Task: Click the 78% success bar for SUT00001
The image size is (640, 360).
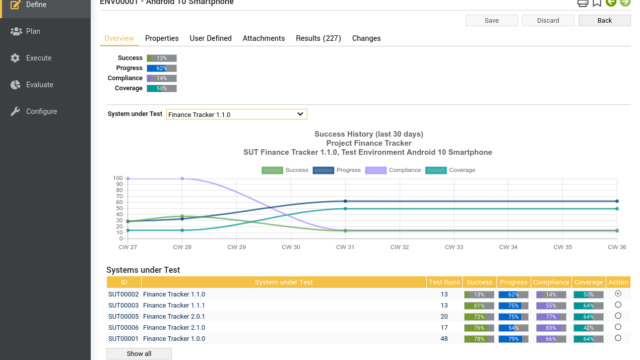Action: 479,339
